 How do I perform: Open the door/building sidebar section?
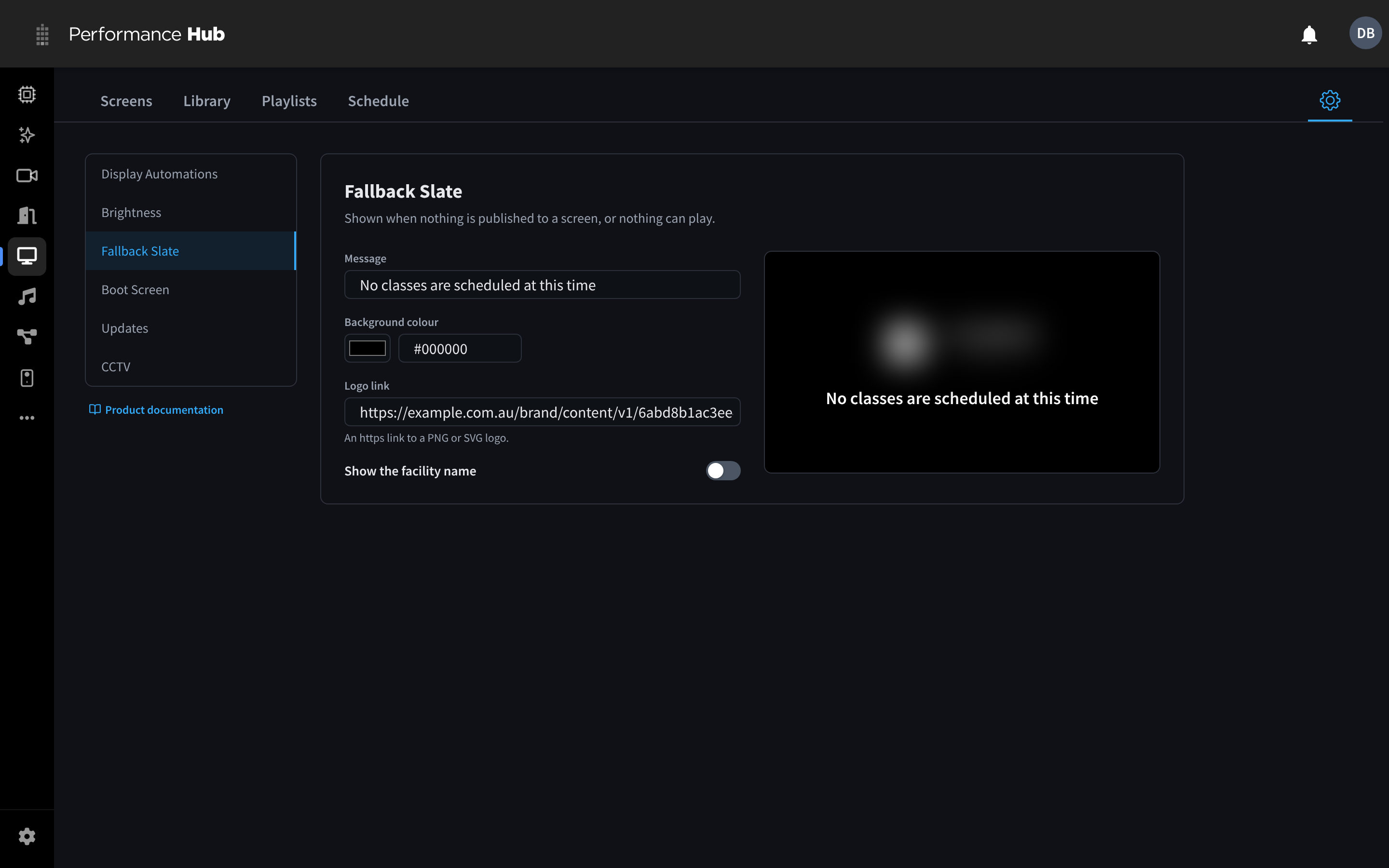[x=27, y=216]
